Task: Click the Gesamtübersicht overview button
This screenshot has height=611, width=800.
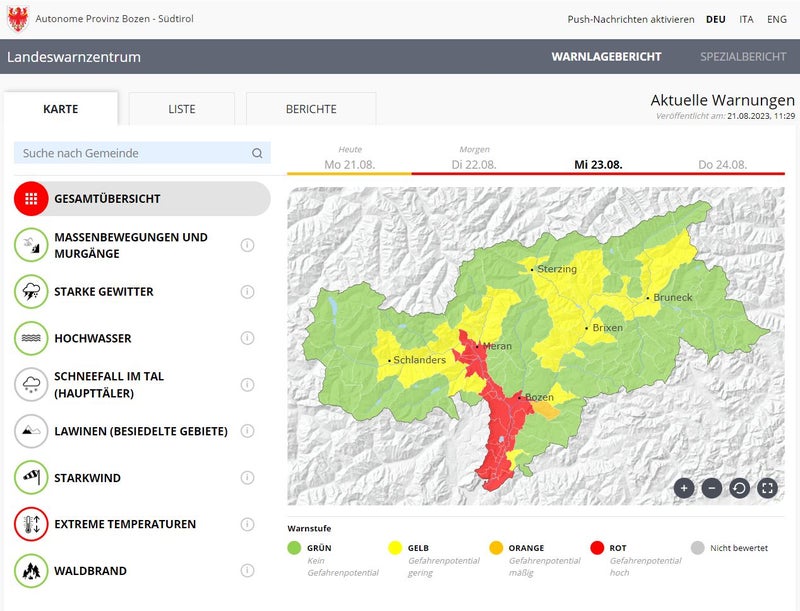Action: 142,199
